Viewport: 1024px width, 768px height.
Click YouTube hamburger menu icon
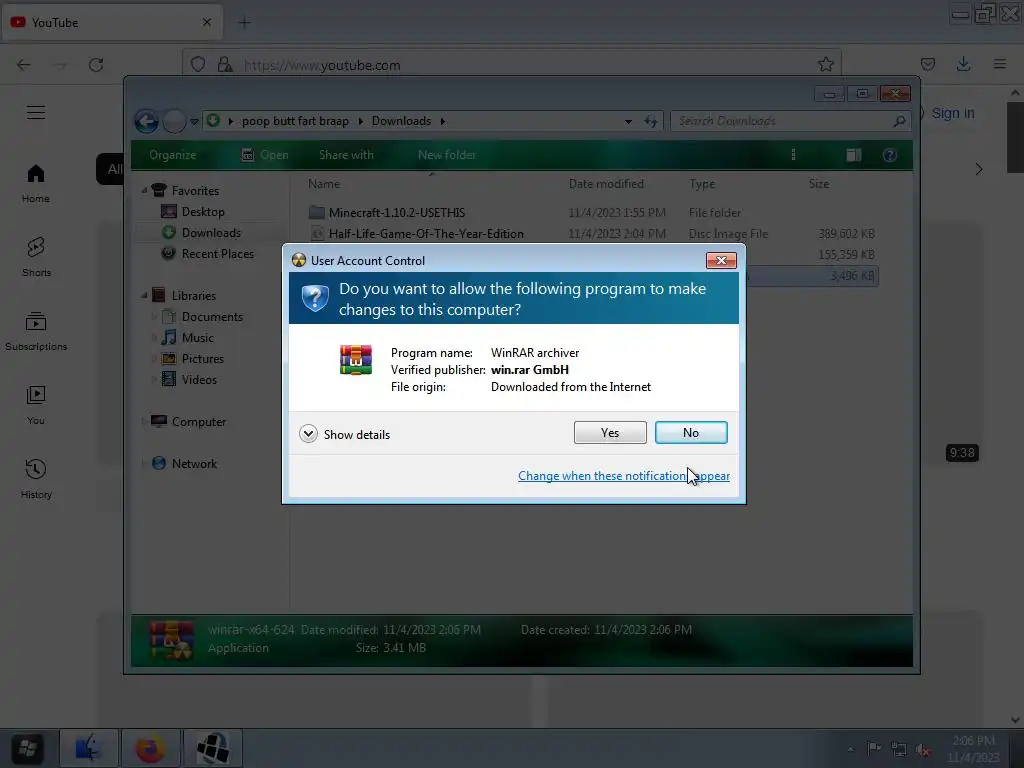36,112
